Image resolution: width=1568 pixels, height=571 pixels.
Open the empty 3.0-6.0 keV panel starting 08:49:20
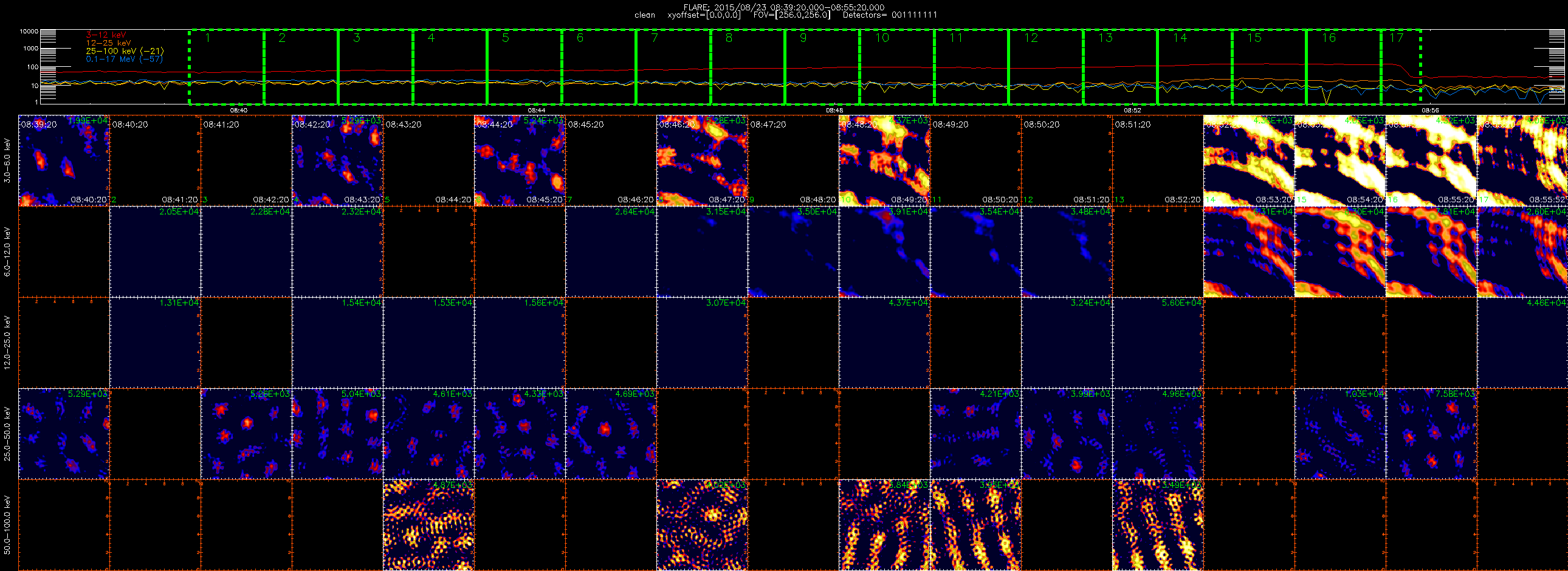975,160
